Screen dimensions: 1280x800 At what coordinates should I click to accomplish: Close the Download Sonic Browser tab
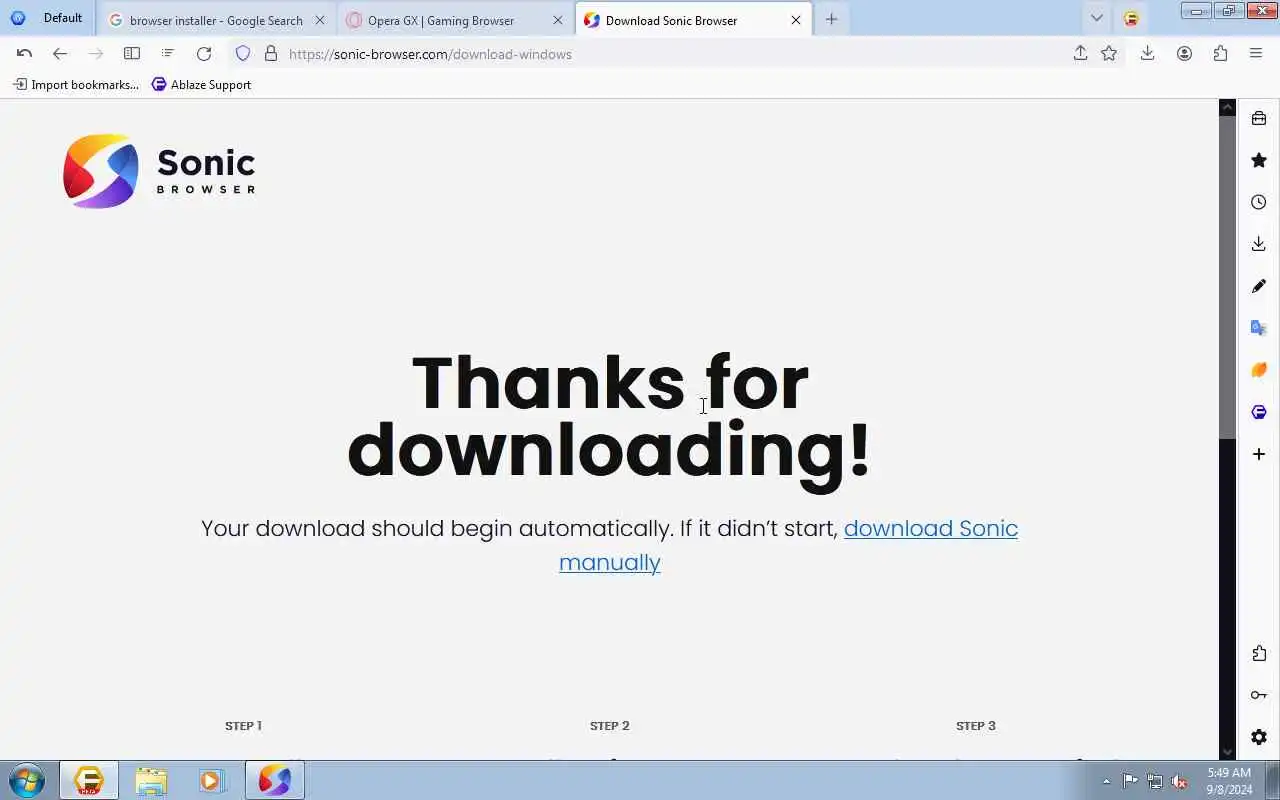pos(796,20)
